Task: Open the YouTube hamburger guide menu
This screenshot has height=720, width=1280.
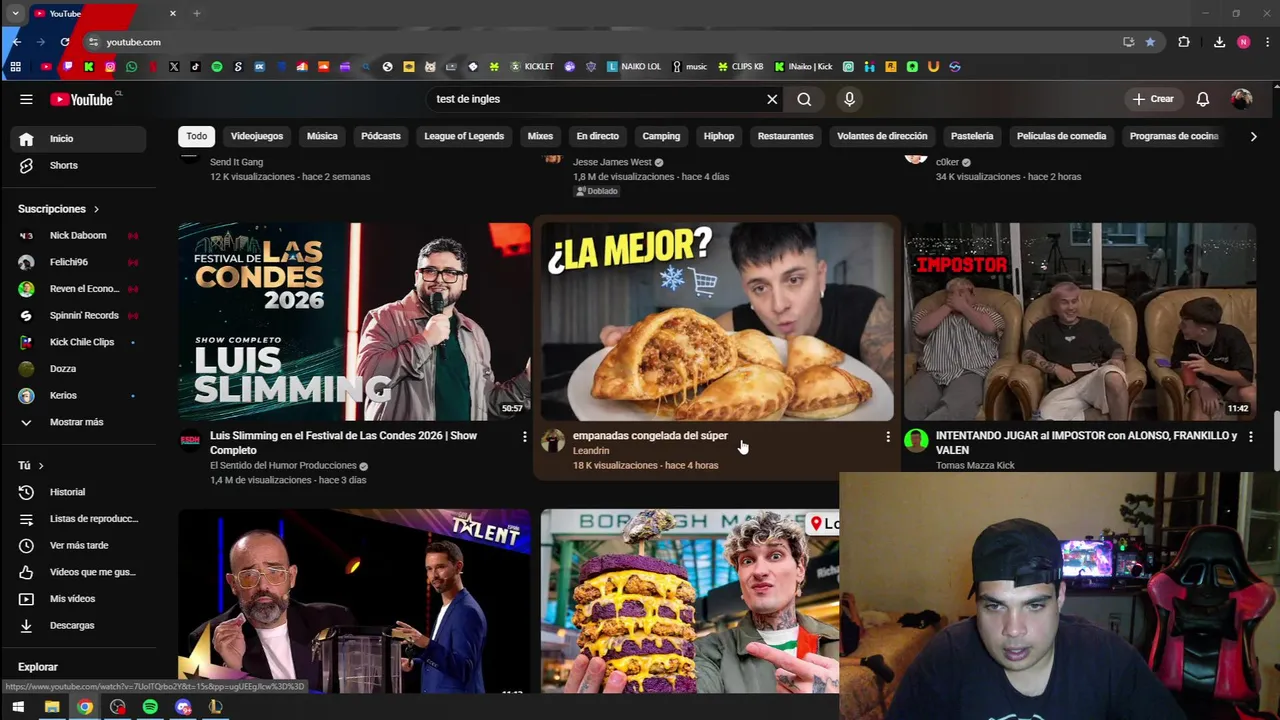Action: pos(26,99)
